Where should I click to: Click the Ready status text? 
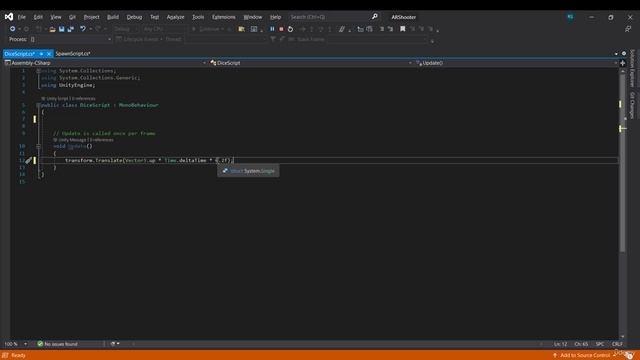coord(18,355)
